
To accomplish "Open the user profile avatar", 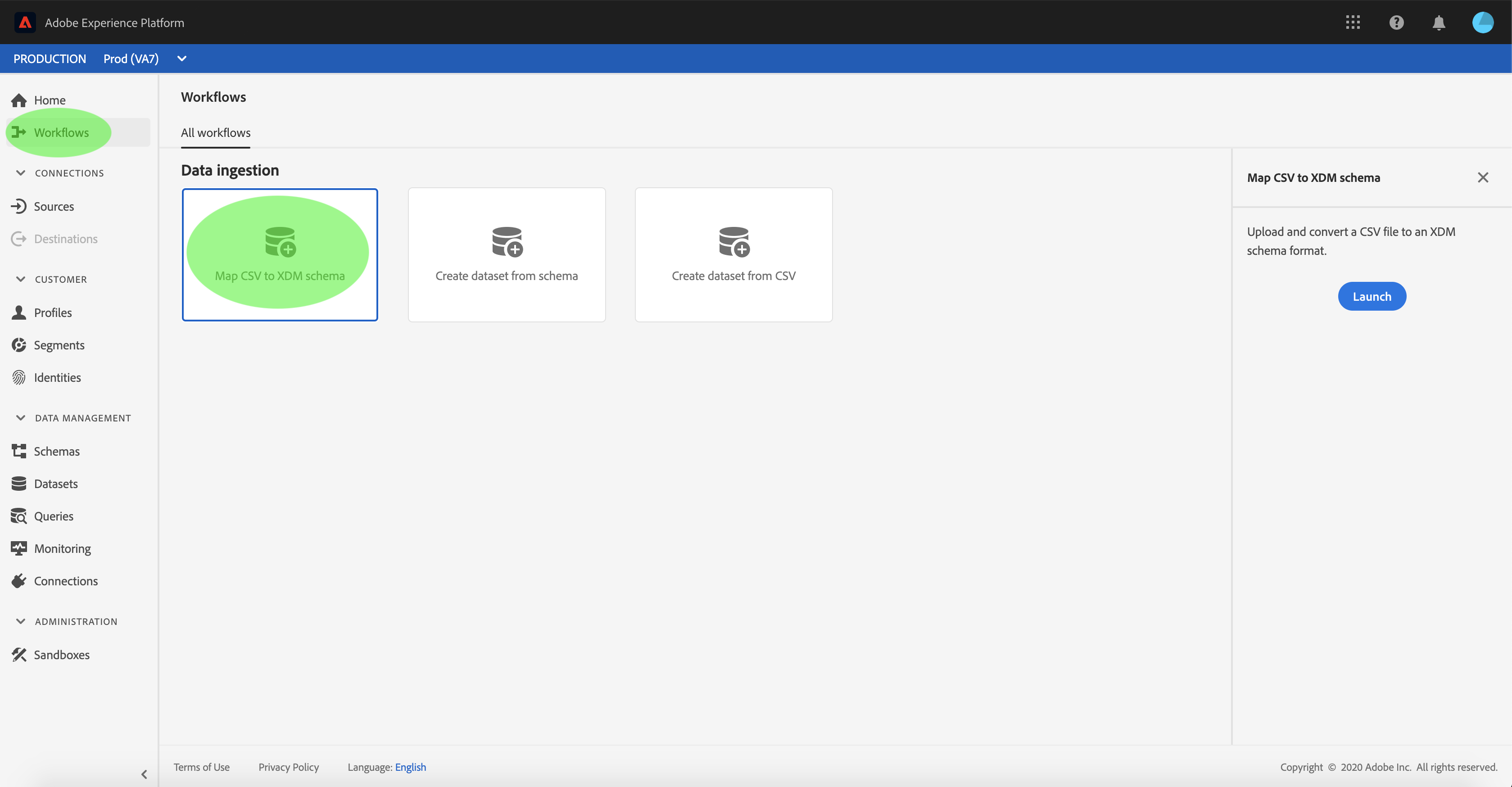I will click(1483, 23).
